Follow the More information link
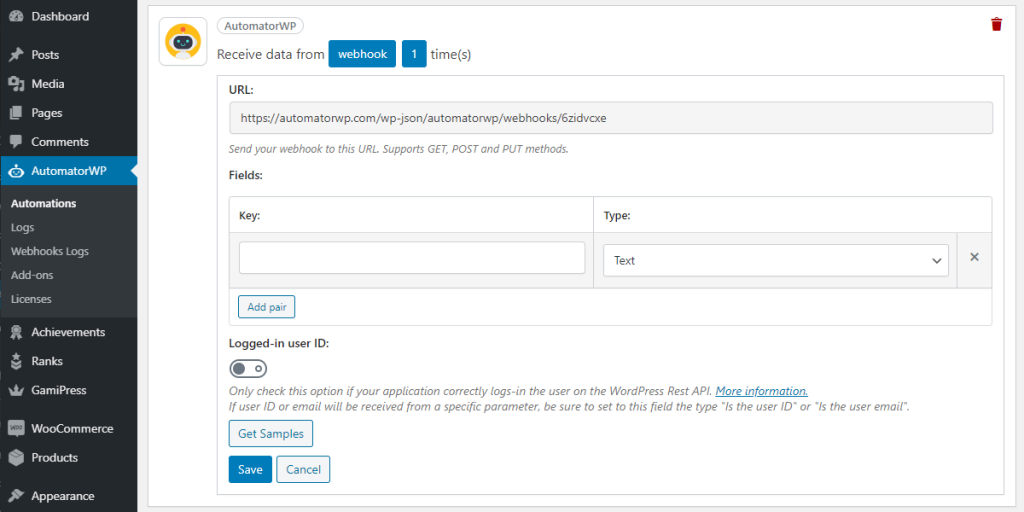Image resolution: width=1024 pixels, height=512 pixels. point(761,391)
